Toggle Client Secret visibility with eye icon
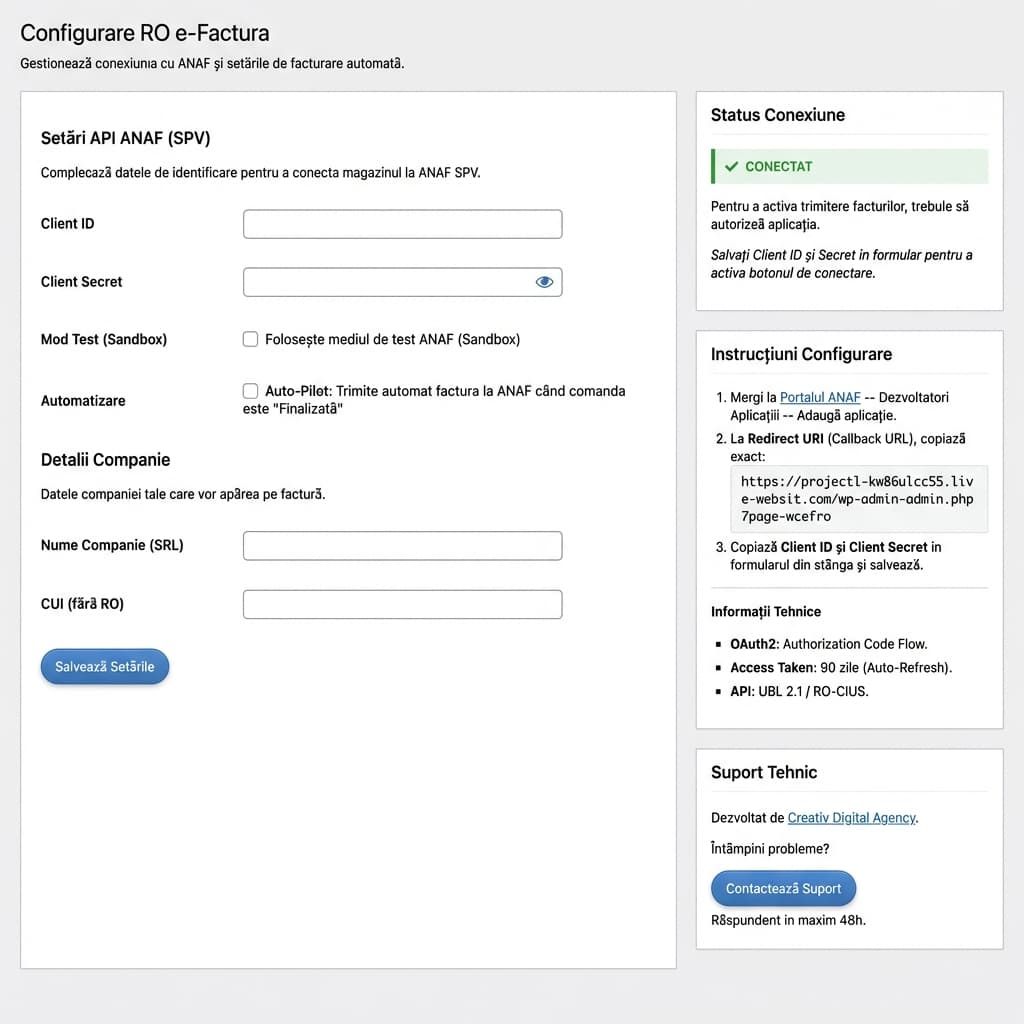Image resolution: width=1024 pixels, height=1024 pixels. (544, 282)
